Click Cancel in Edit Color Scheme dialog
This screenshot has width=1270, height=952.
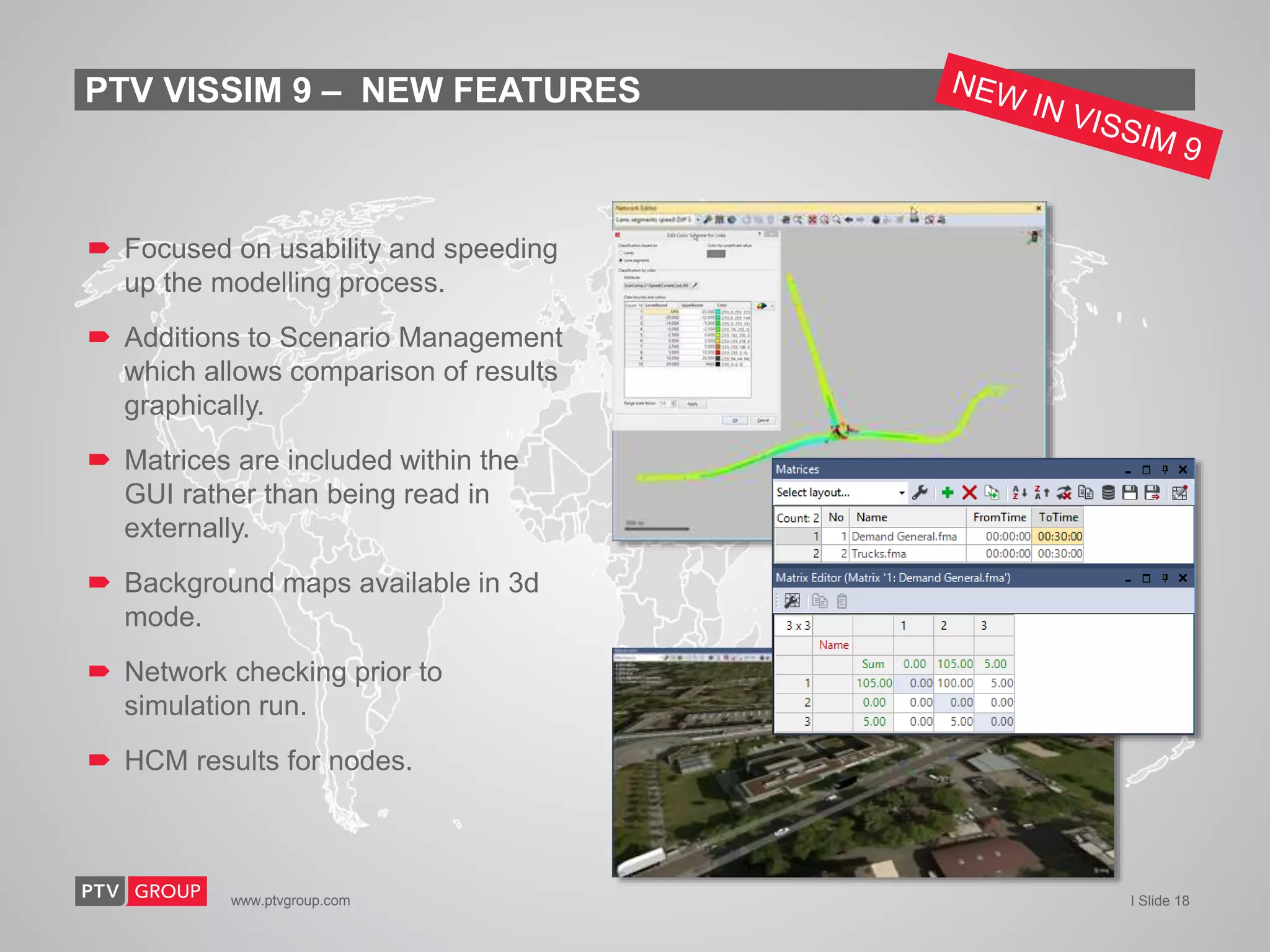click(763, 420)
